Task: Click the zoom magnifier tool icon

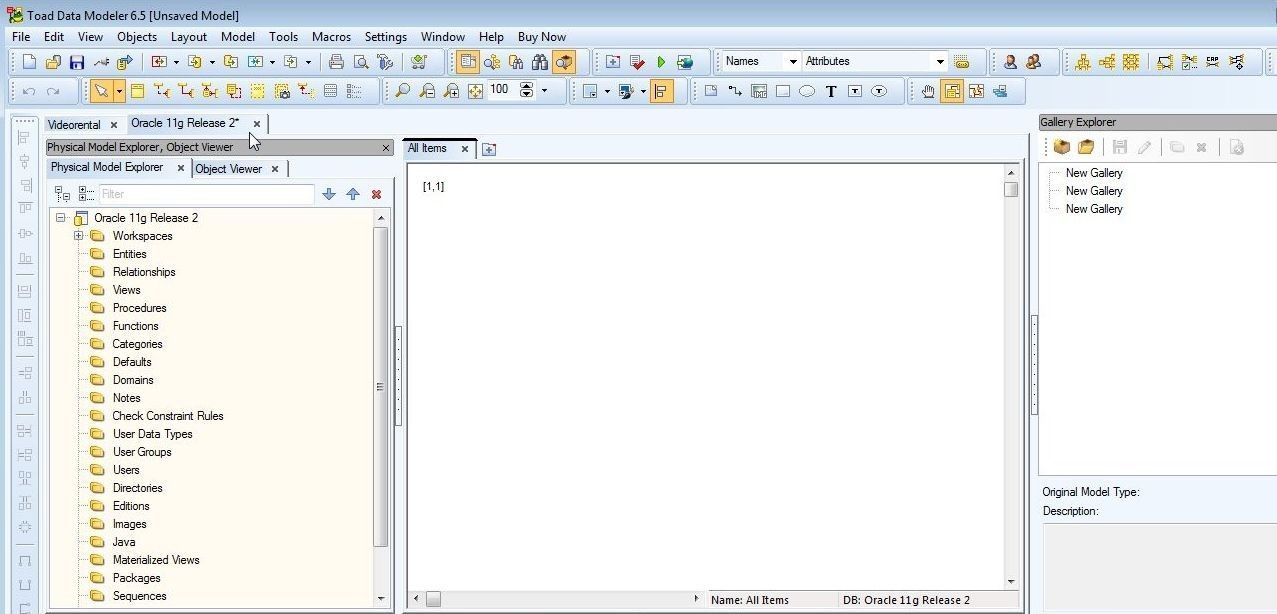Action: (402, 91)
